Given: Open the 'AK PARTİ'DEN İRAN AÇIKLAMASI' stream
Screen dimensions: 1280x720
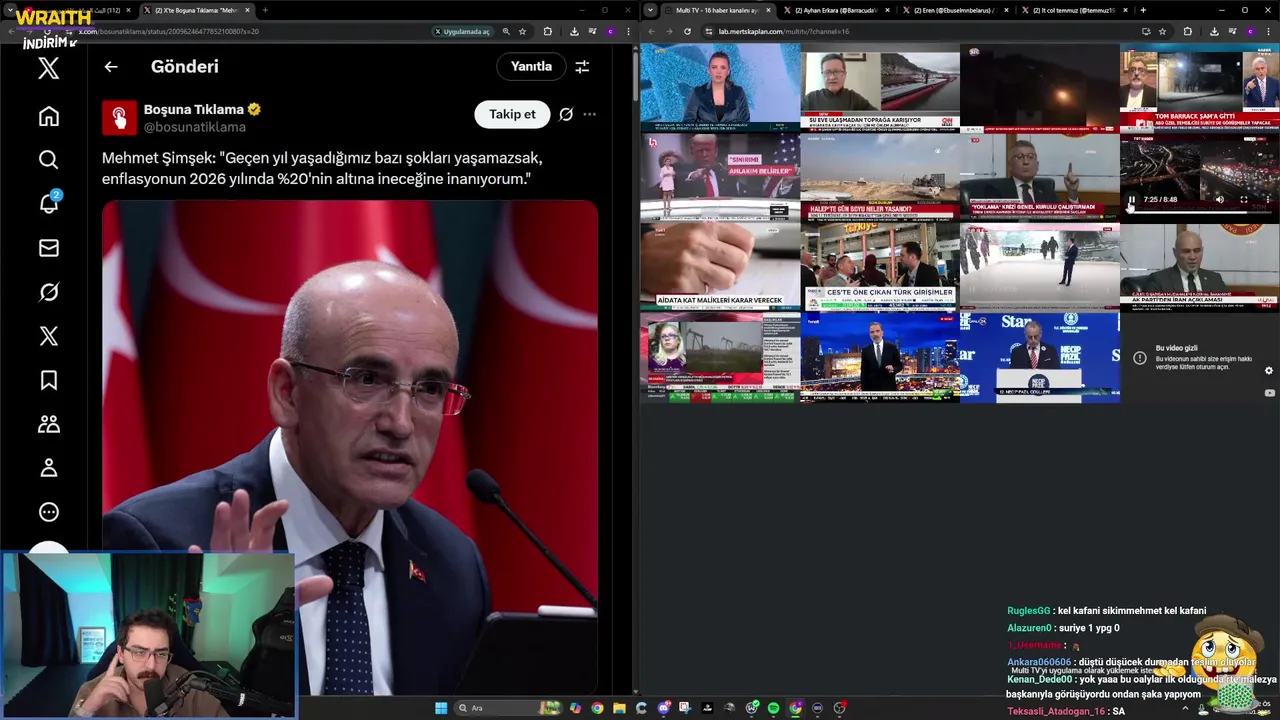Looking at the screenshot, I should (x=1200, y=266).
